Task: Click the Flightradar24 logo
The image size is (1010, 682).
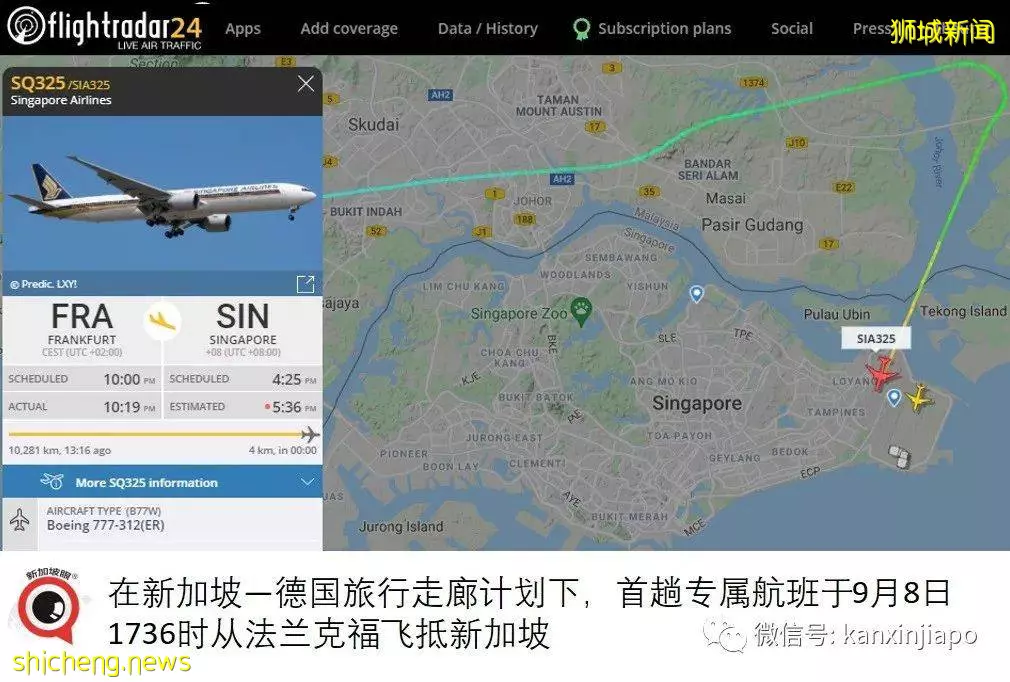Action: (x=105, y=28)
